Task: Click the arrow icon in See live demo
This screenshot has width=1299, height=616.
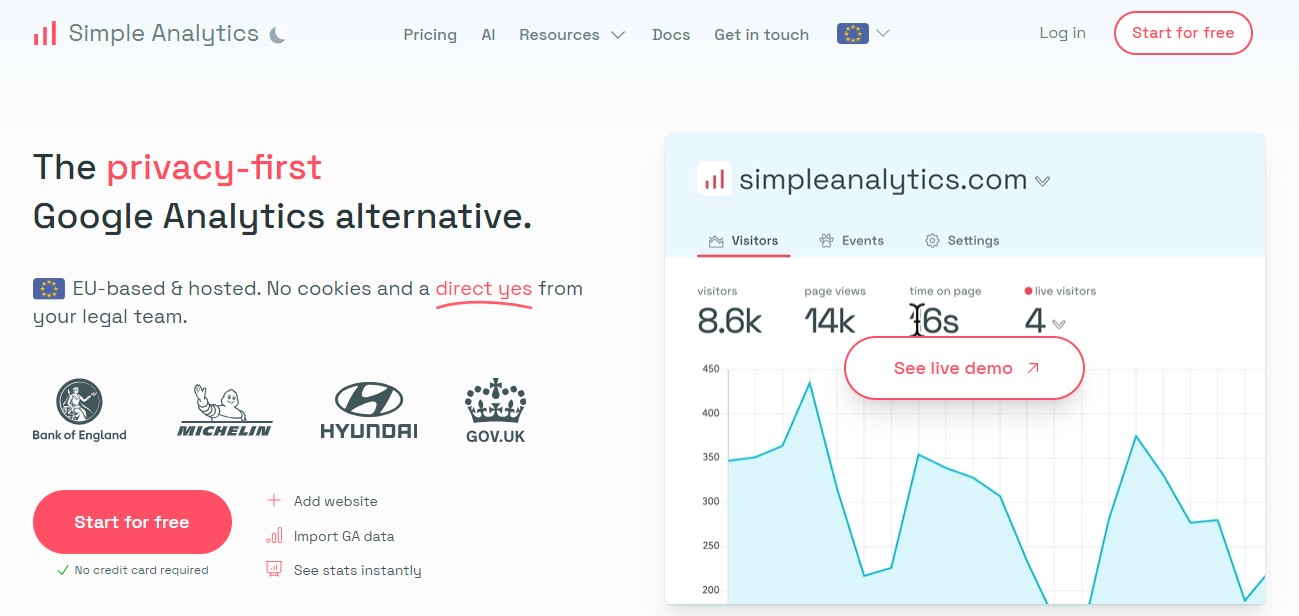Action: 1033,368
